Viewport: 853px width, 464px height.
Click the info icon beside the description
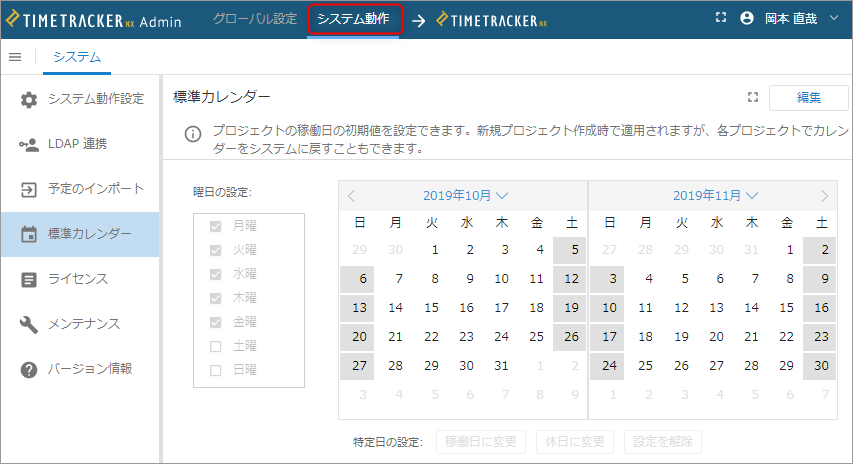pyautogui.click(x=193, y=134)
